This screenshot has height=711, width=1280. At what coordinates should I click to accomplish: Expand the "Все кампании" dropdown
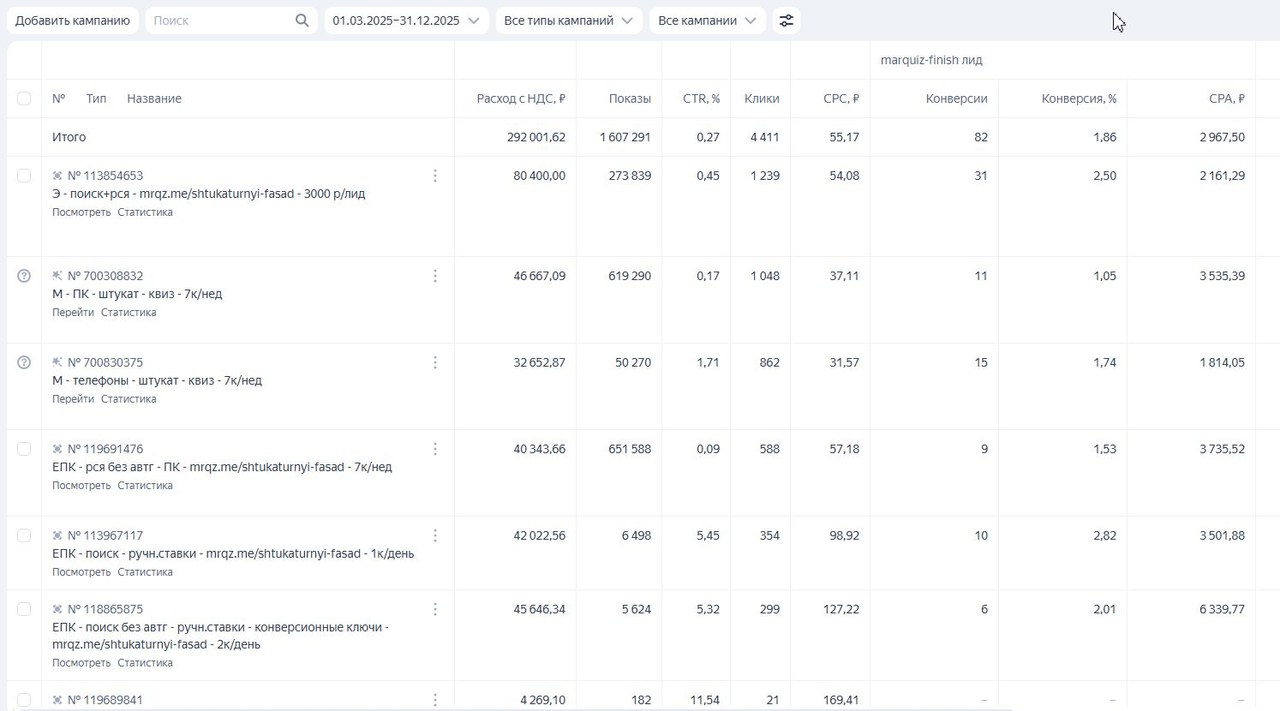pos(707,20)
